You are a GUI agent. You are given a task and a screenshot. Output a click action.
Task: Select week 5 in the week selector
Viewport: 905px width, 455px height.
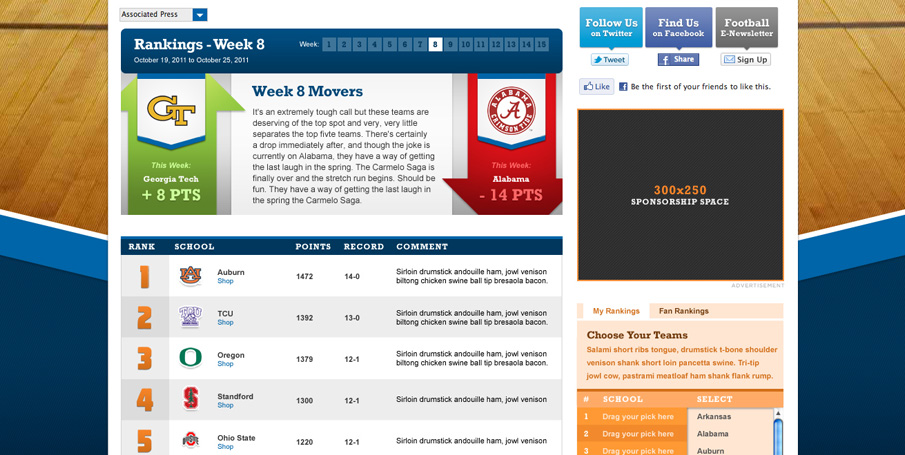pos(390,44)
